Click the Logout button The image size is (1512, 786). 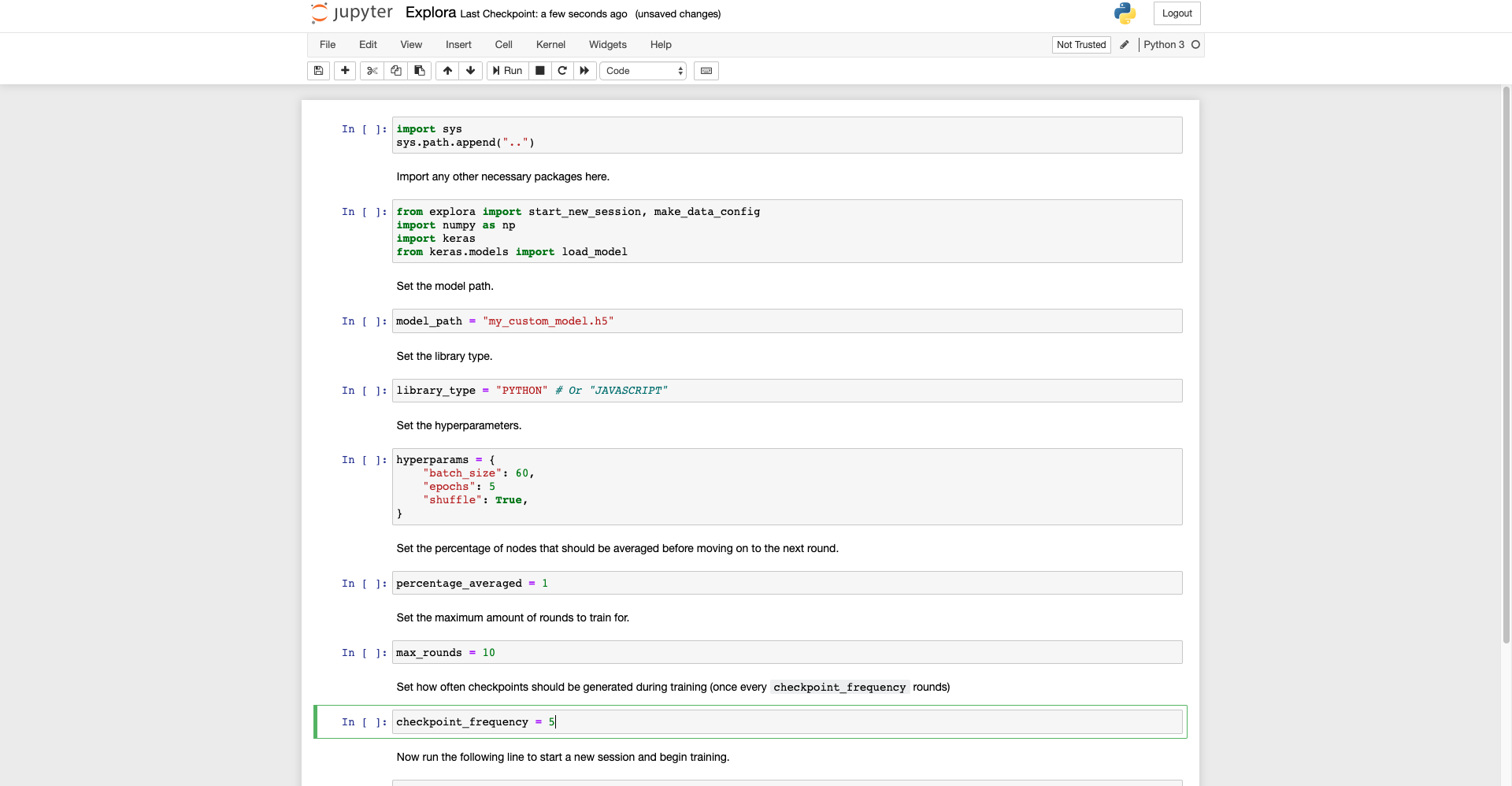pyautogui.click(x=1177, y=13)
